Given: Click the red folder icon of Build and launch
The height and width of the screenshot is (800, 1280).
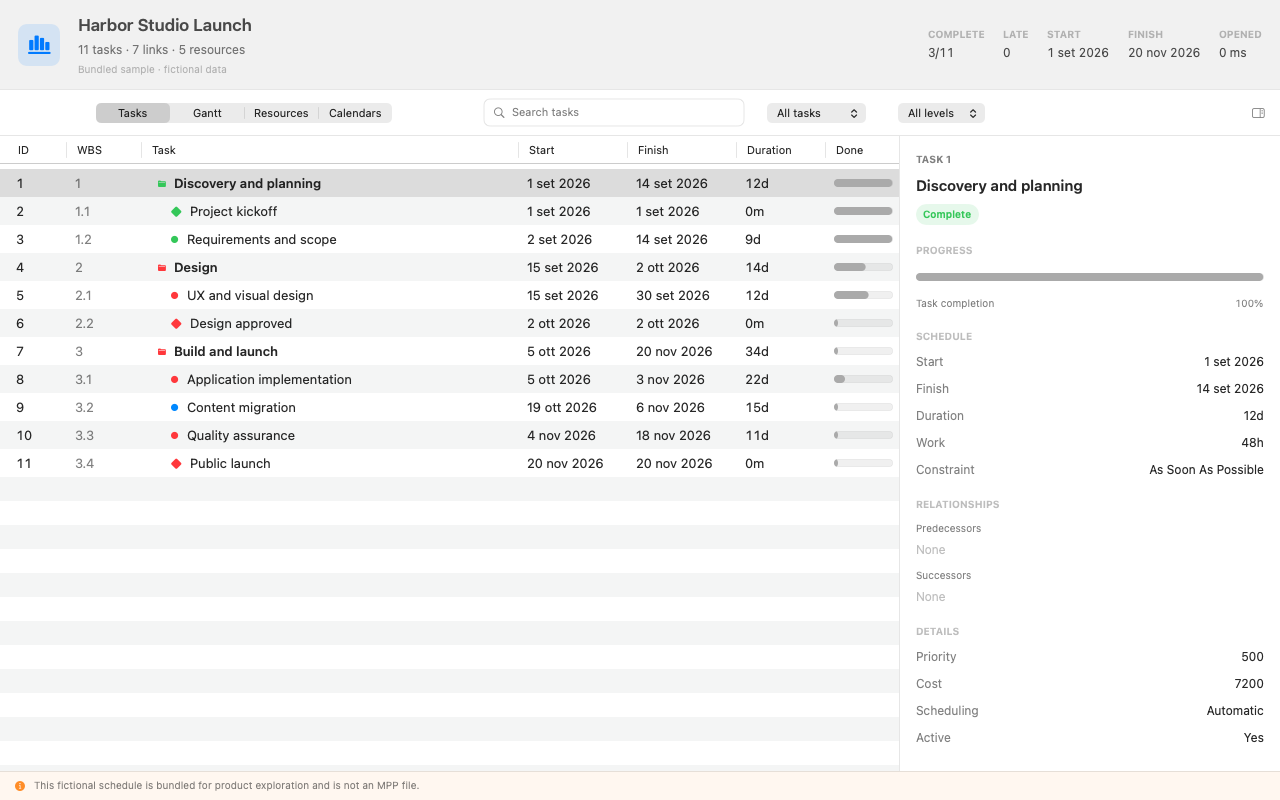Looking at the screenshot, I should pos(162,352).
